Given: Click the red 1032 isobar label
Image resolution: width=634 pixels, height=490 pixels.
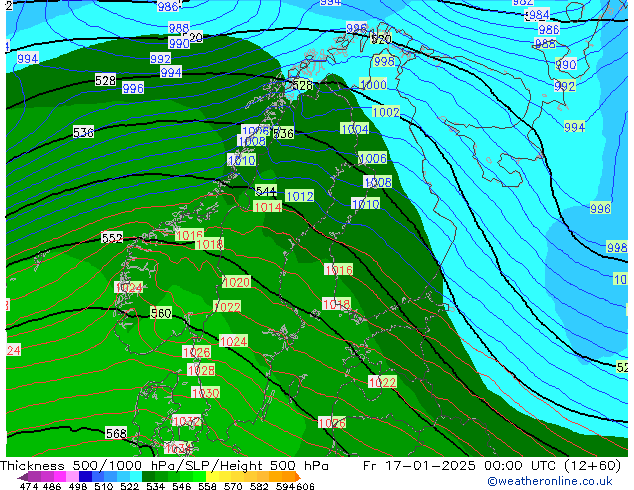Looking at the screenshot, I should pos(186,421).
